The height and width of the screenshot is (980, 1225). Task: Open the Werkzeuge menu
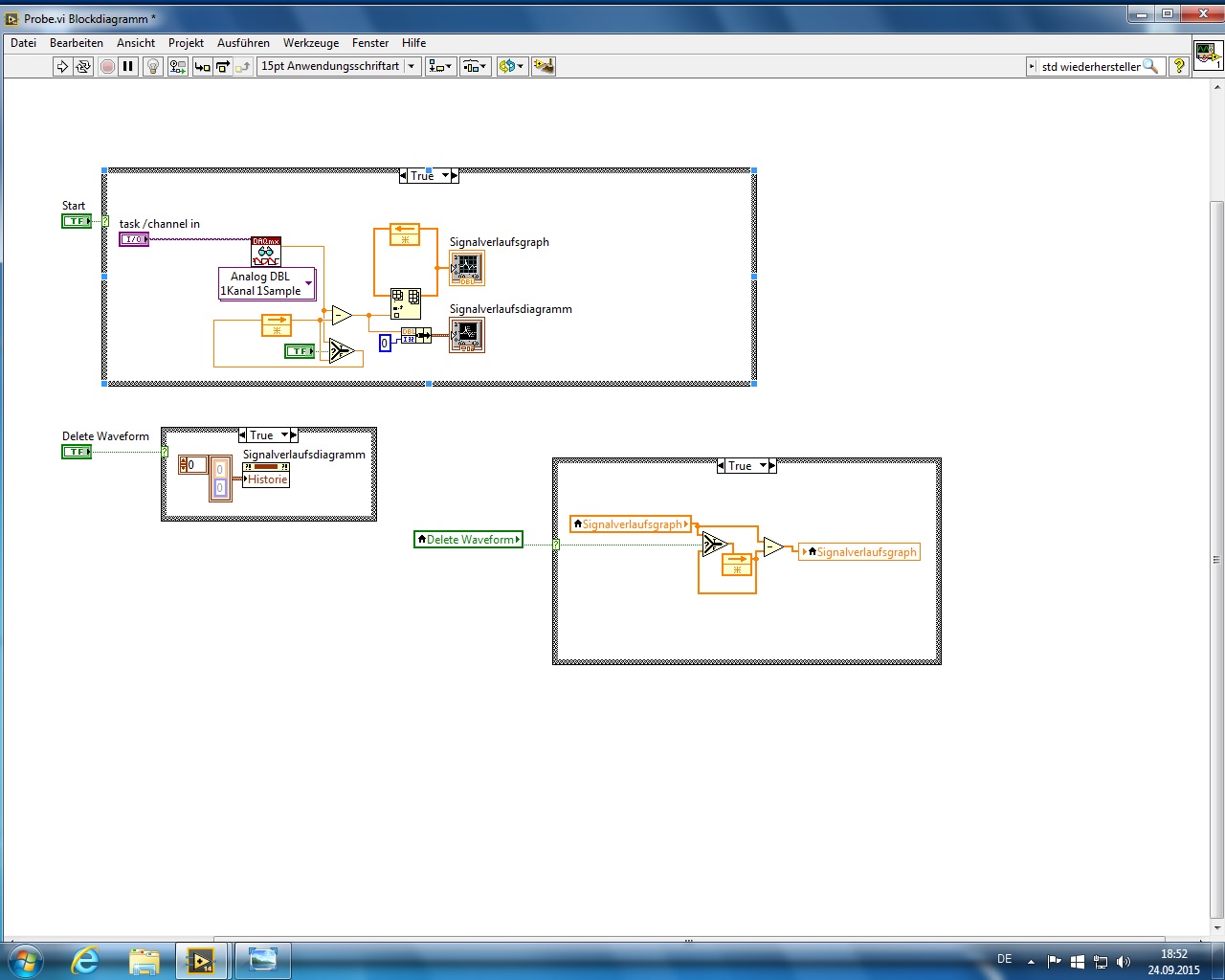coord(311,43)
